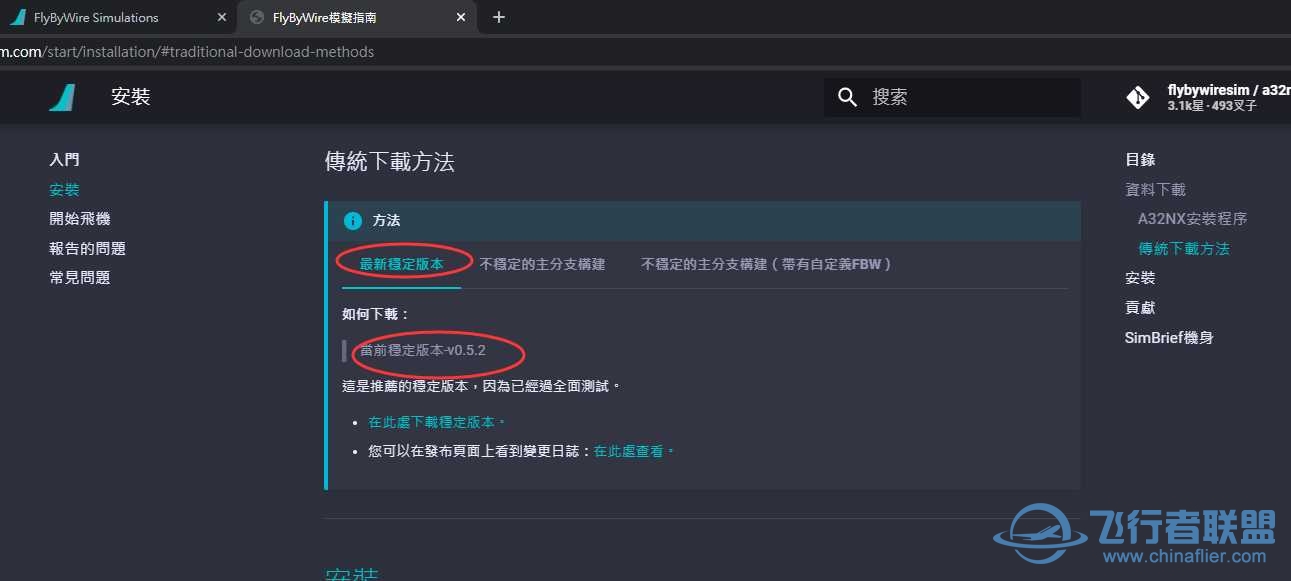Click the magnifier icon in the search bar
Image resolution: width=1291 pixels, height=581 pixels.
point(846,97)
